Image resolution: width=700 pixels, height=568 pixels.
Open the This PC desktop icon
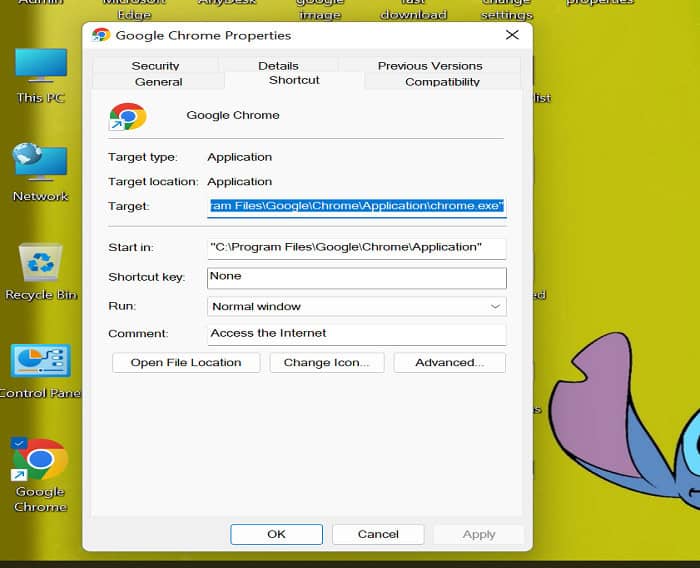click(x=41, y=75)
